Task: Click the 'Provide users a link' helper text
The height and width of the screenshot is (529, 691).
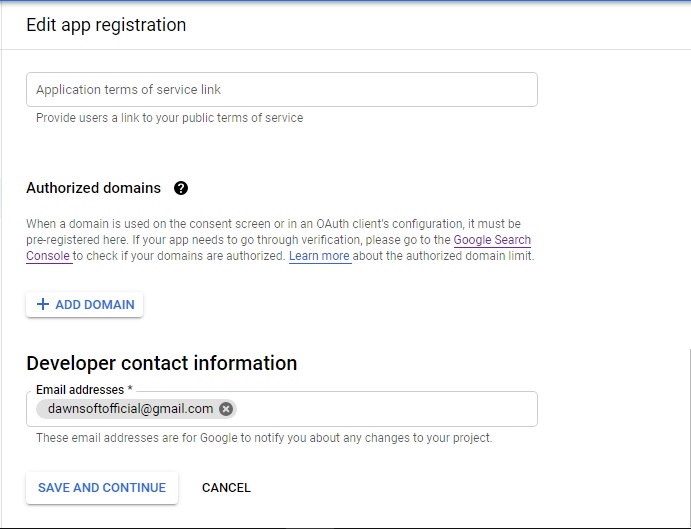Action: click(170, 118)
